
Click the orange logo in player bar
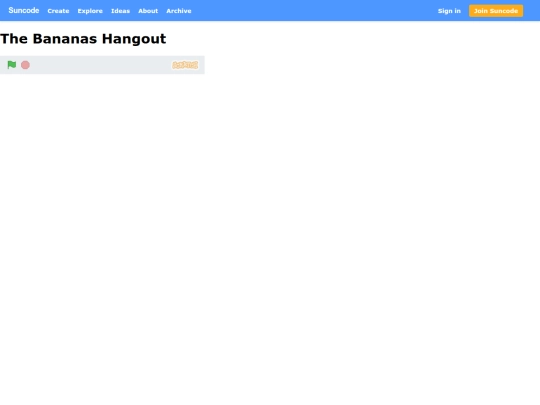185,65
